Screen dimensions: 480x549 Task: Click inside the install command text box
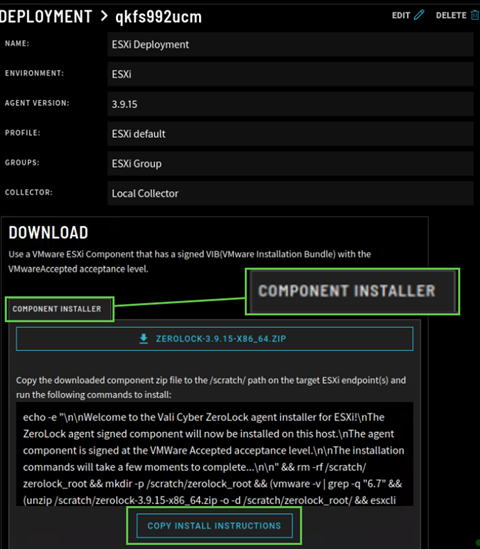click(x=215, y=454)
